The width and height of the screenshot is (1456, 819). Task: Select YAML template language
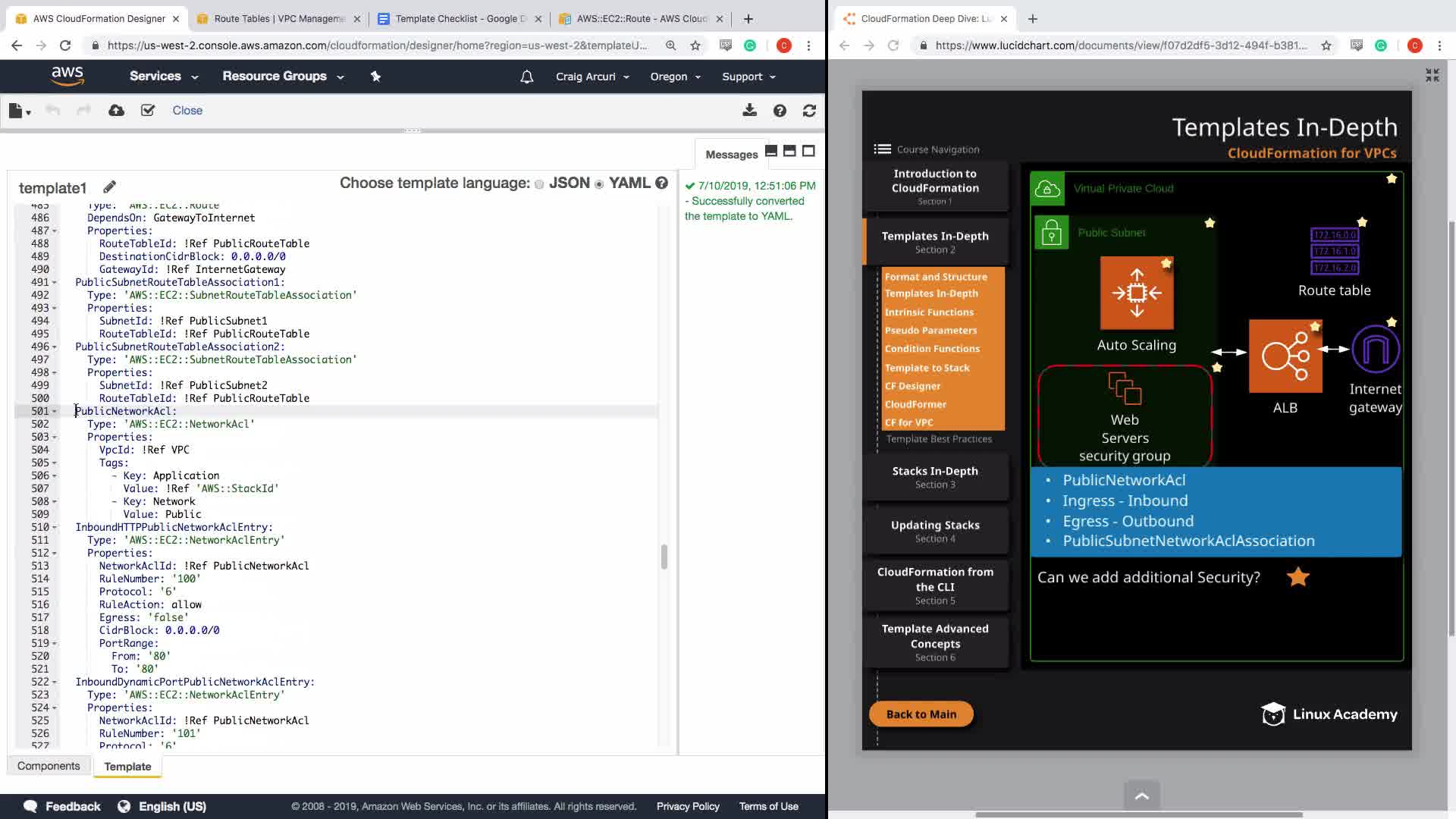point(599,184)
